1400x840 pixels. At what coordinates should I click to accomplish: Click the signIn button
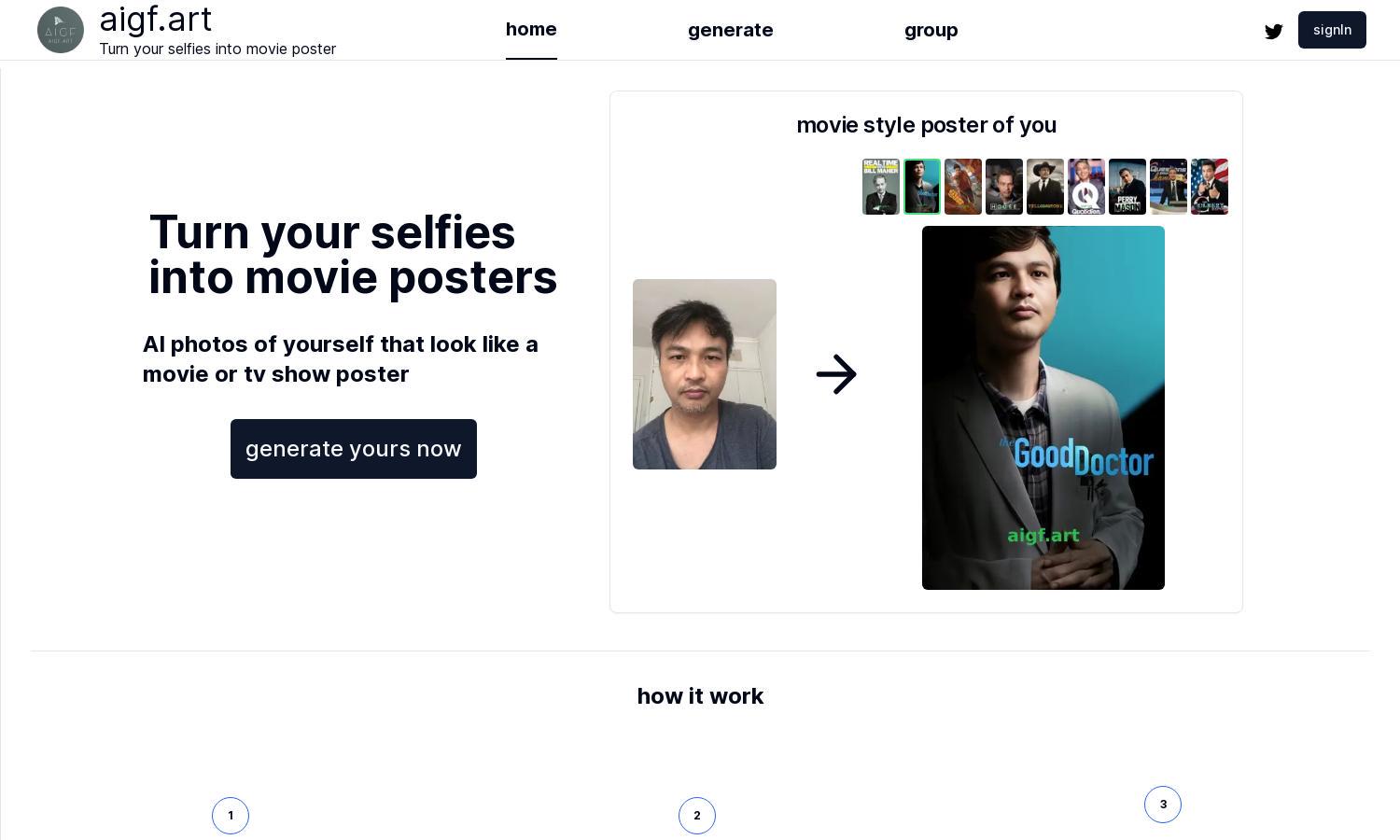(x=1332, y=30)
